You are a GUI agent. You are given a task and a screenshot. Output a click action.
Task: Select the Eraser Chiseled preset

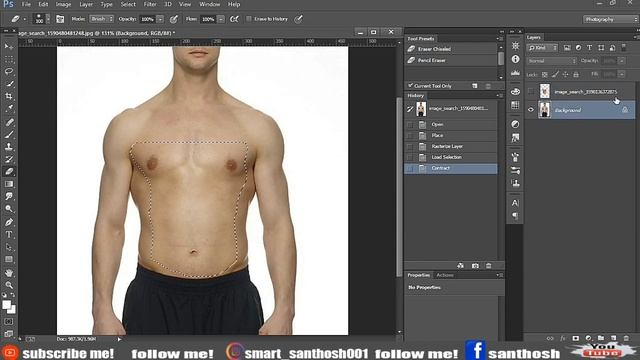pos(451,49)
